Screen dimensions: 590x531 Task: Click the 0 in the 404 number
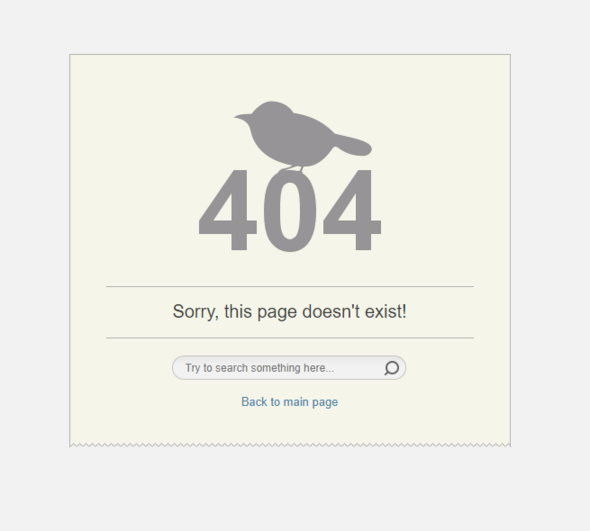[x=290, y=211]
